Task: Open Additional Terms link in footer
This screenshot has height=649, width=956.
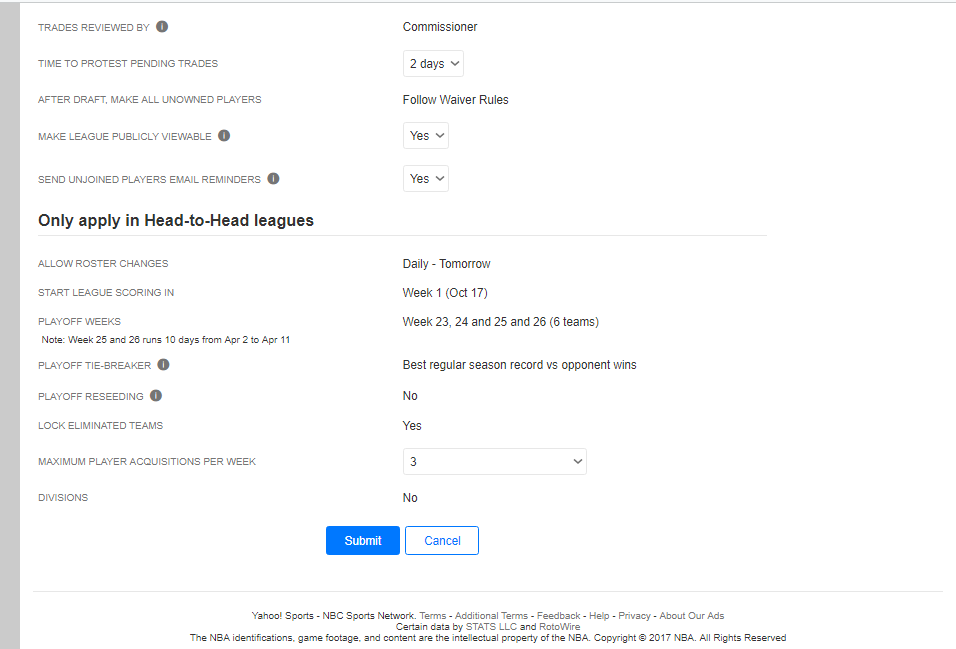Action: tap(491, 616)
